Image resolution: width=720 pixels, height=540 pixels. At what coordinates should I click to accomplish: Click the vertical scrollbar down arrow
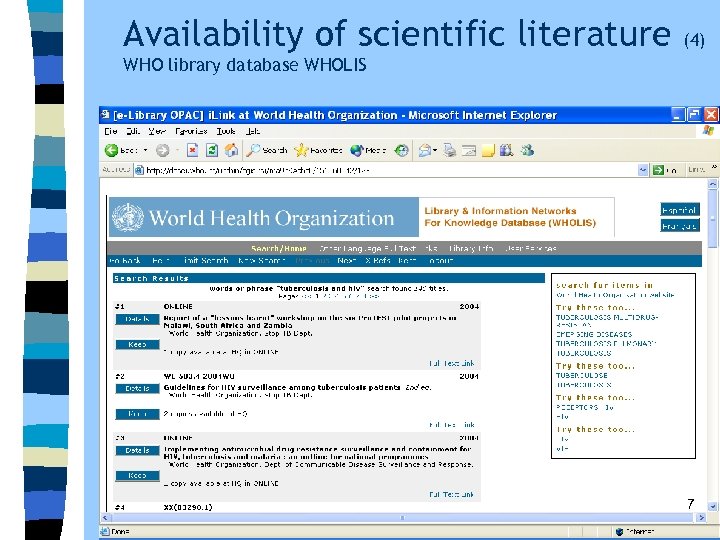(713, 506)
